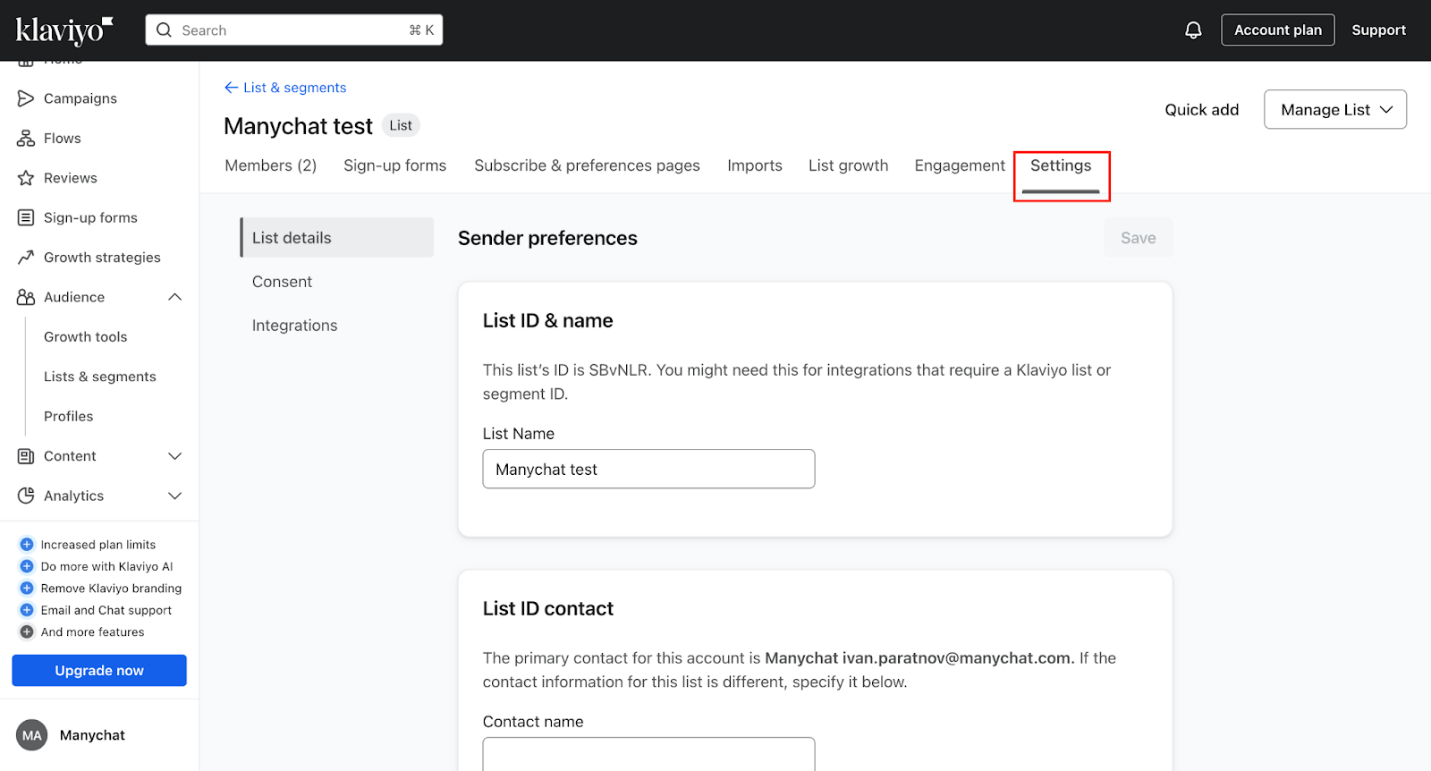
Task: Open Reviews via the star icon
Action: (24, 177)
